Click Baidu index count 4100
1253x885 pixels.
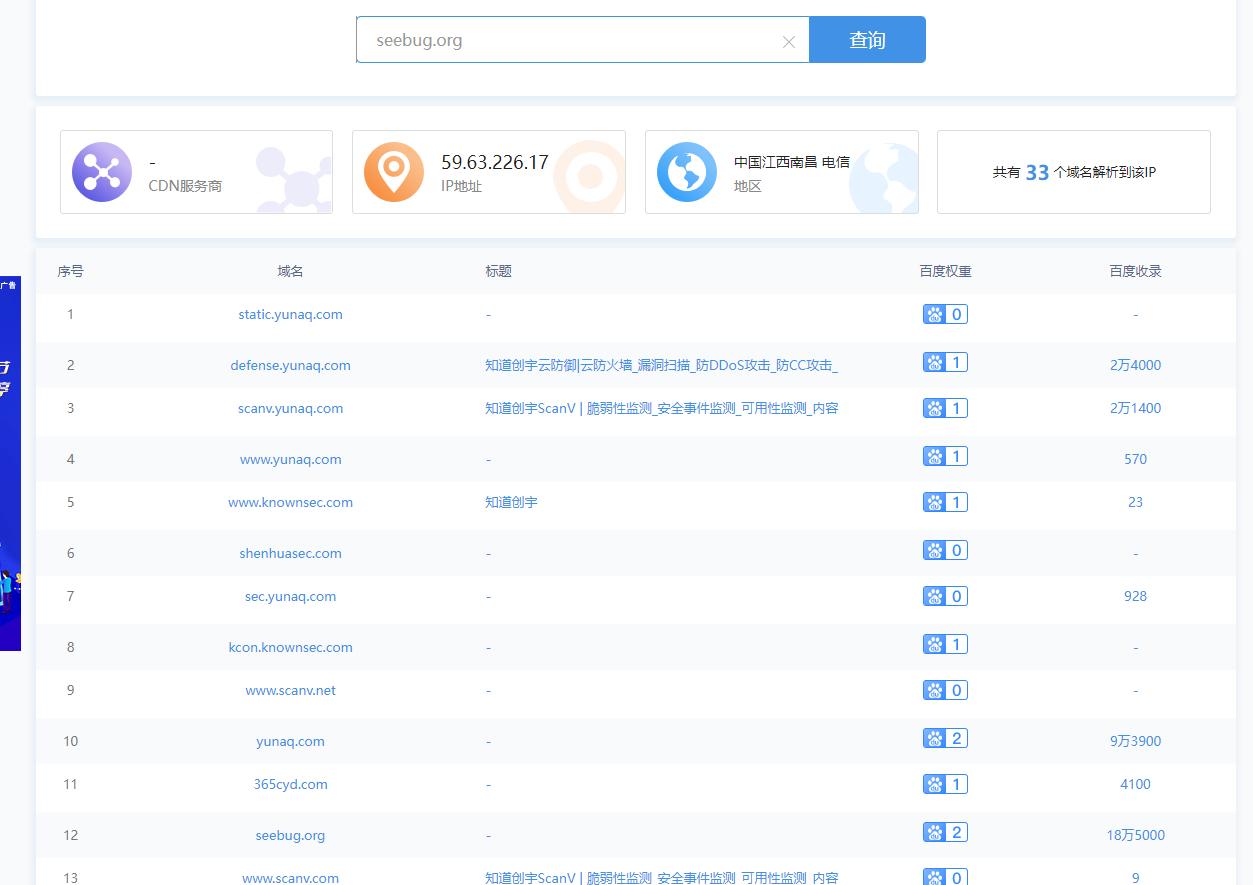tap(1135, 784)
